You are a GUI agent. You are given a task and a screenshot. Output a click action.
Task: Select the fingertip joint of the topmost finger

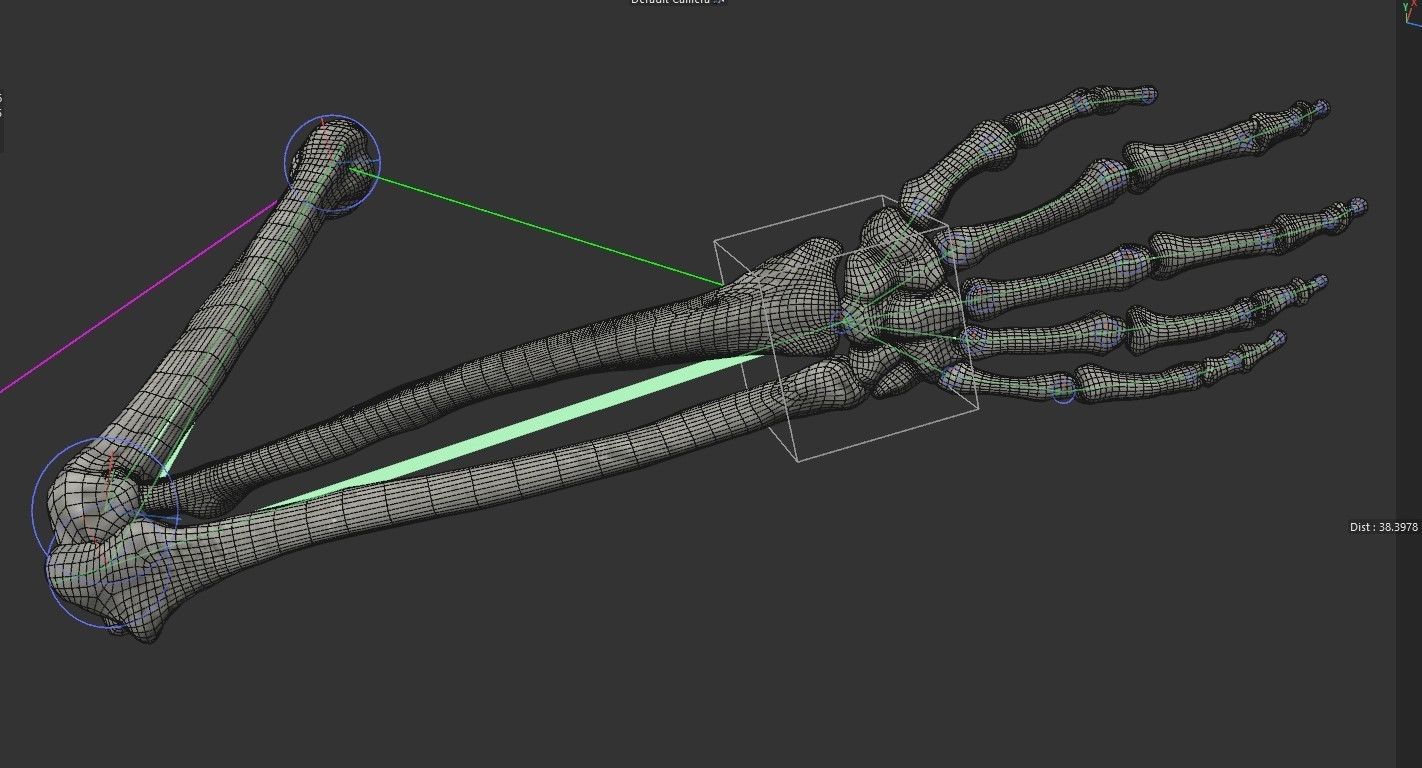pyautogui.click(x=1147, y=96)
